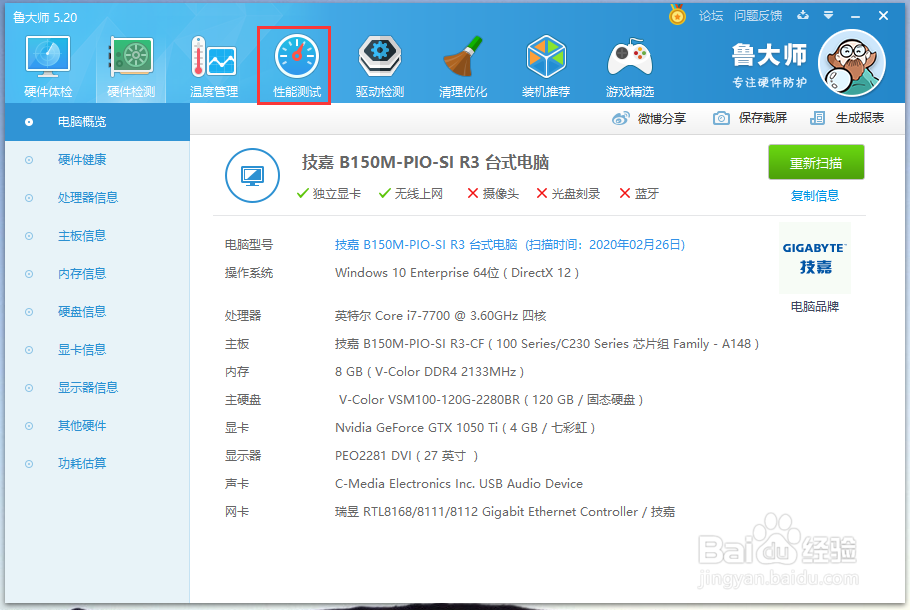Select 电脑概览 in the sidebar

98,122
